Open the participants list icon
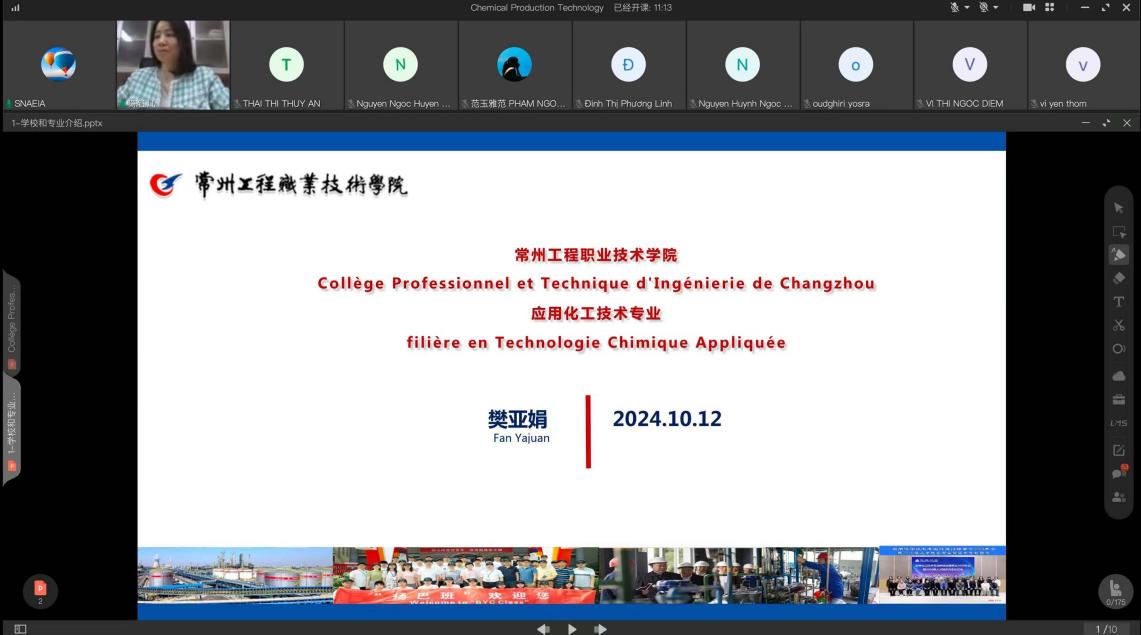 (1119, 497)
